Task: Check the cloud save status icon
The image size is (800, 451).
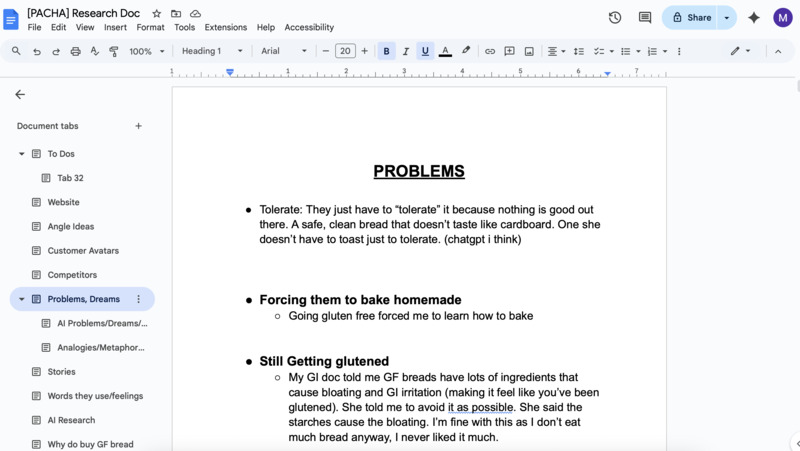Action: pos(195,14)
